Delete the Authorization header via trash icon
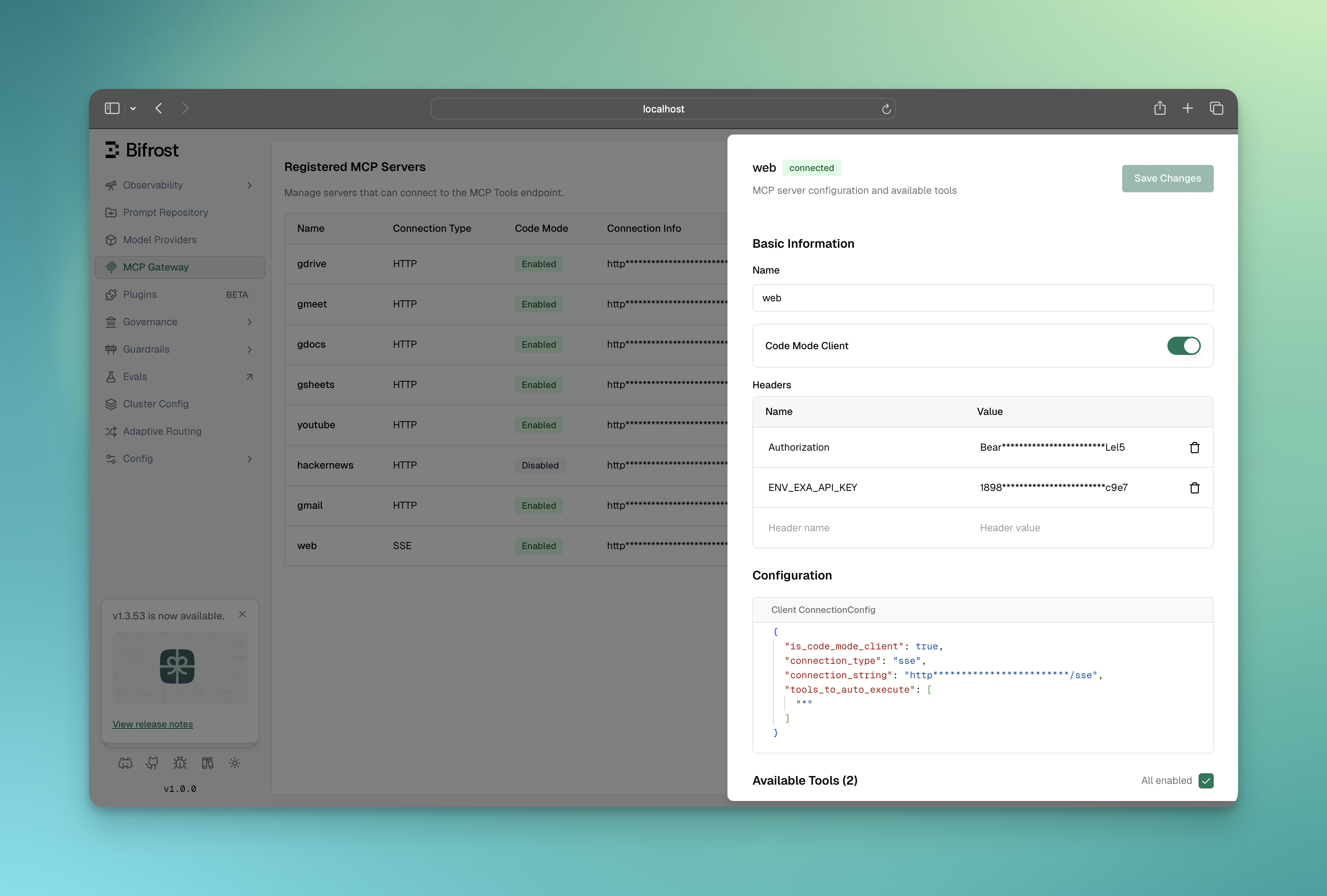This screenshot has height=896, width=1327. 1194,448
